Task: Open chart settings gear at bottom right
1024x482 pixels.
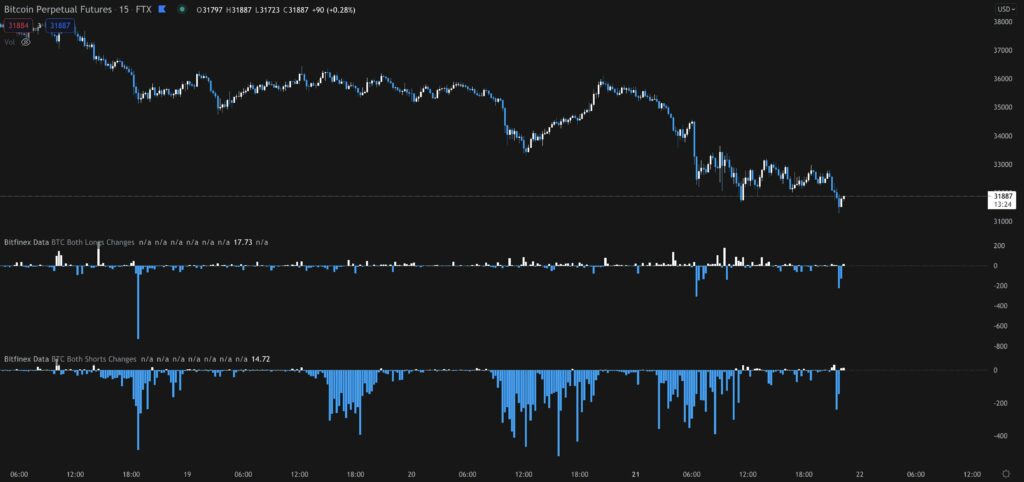Action: click(x=1006, y=474)
